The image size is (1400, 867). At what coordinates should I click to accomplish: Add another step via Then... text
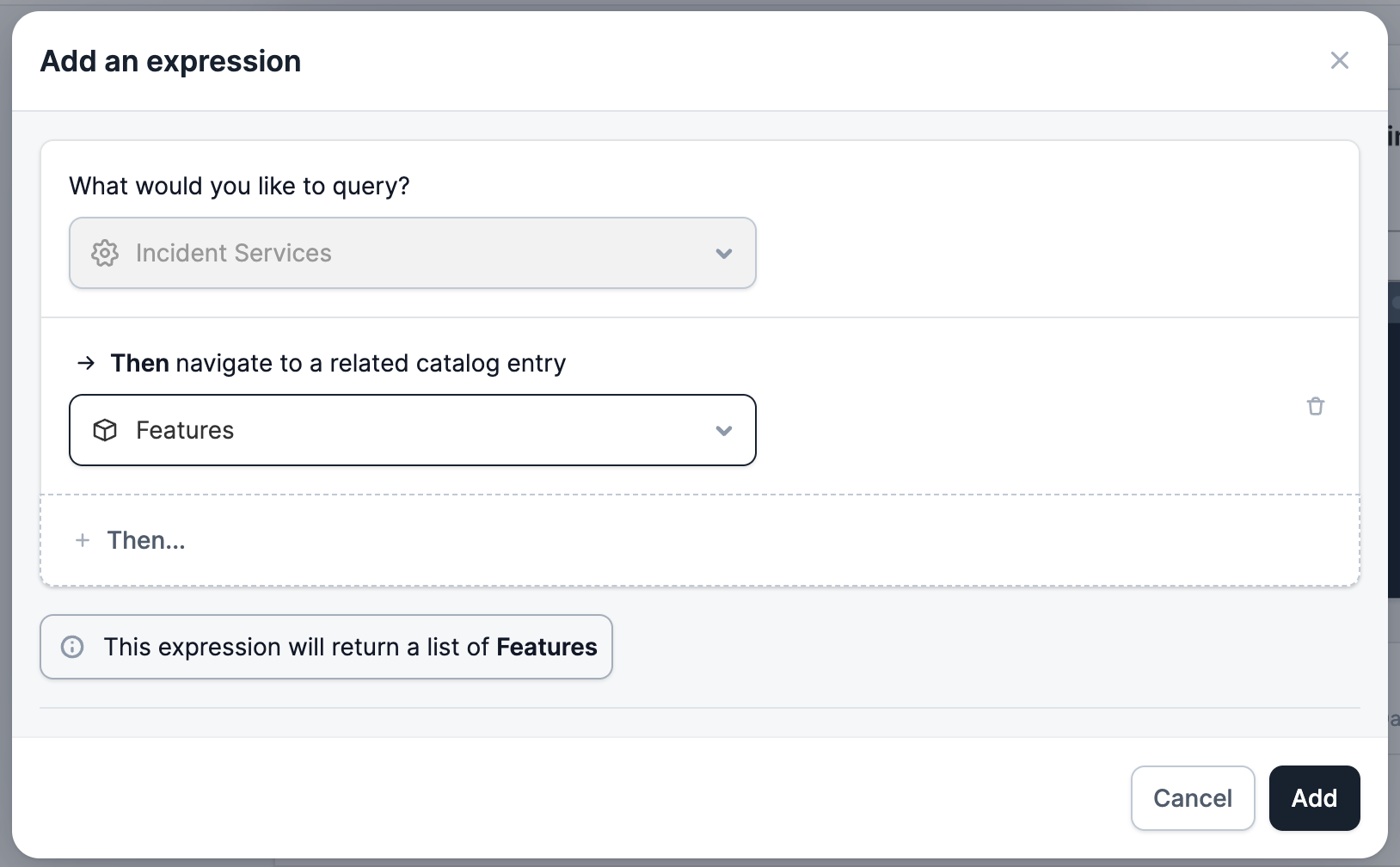(146, 540)
